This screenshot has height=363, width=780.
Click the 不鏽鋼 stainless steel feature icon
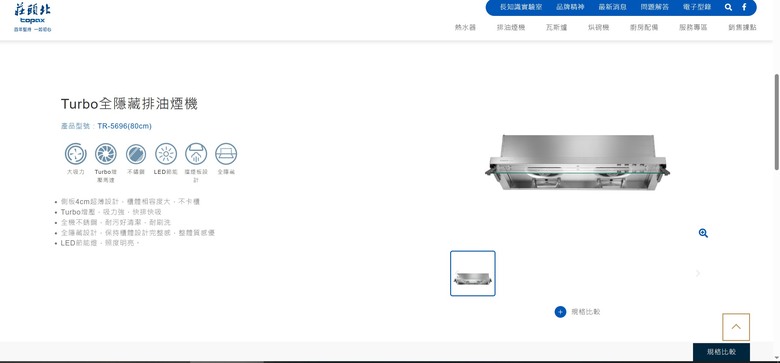click(136, 154)
